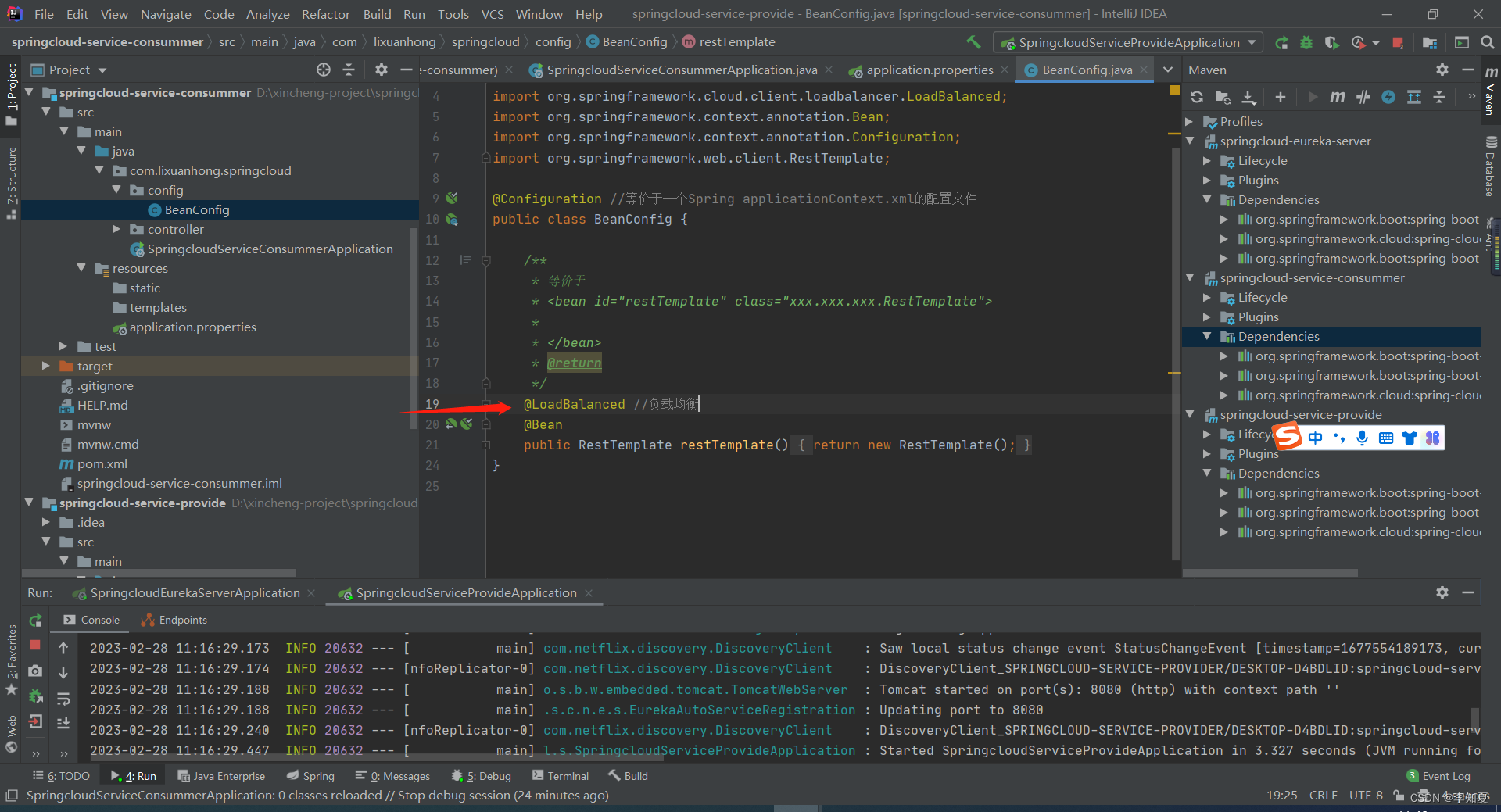Open Run panel settings gear
The width and height of the screenshot is (1501, 812).
coord(1442,592)
